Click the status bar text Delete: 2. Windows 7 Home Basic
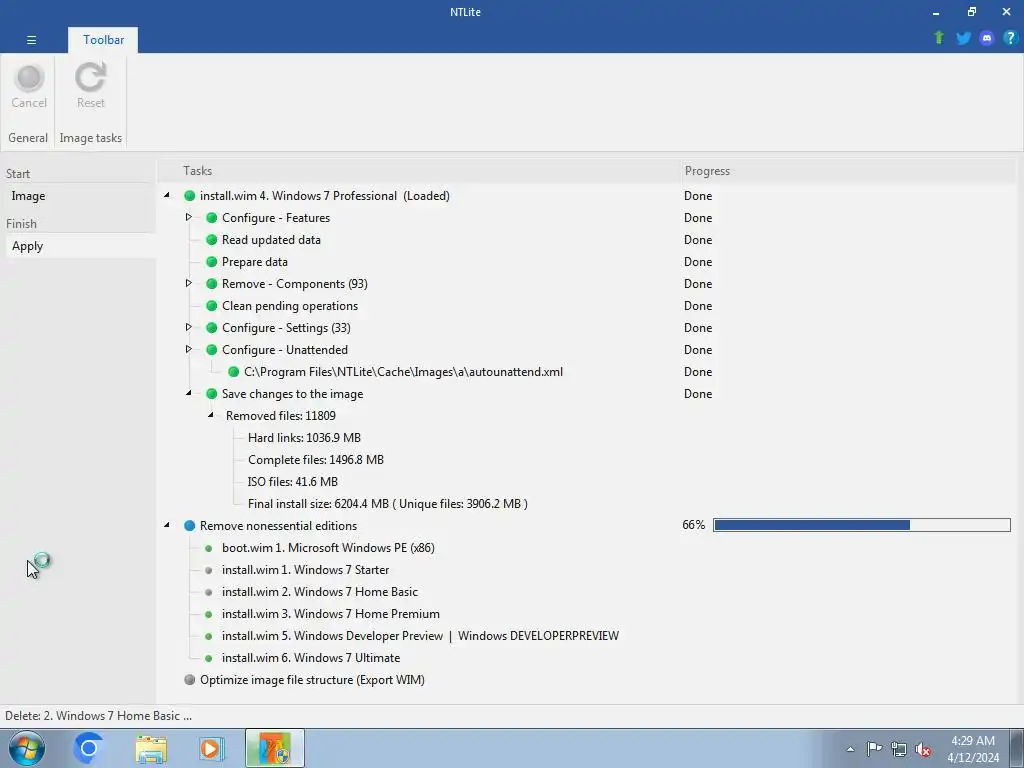Viewport: 1024px width, 768px height. pyautogui.click(x=99, y=716)
